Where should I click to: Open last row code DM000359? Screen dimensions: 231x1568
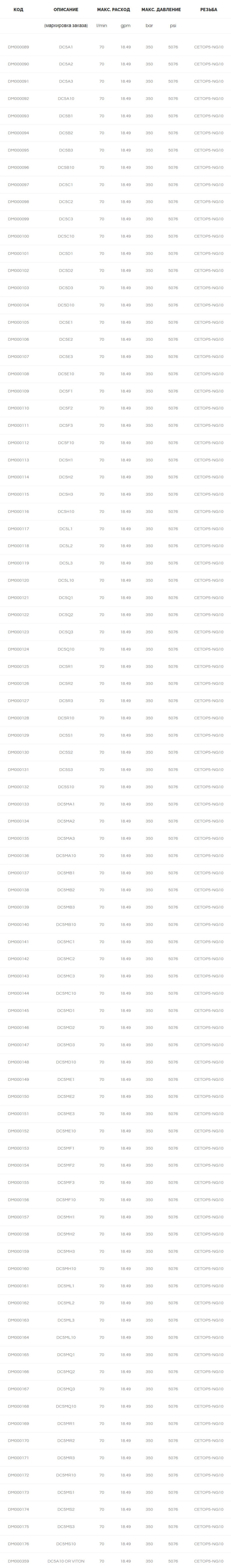tap(18, 1561)
